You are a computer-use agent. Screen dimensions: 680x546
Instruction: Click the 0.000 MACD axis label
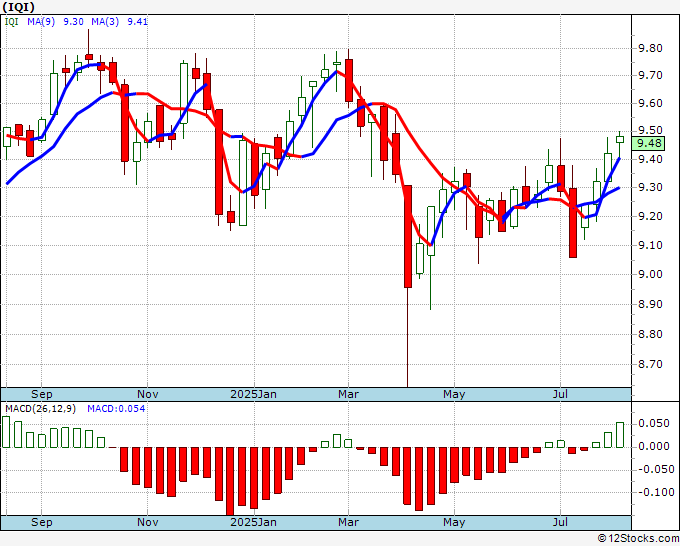pos(654,446)
